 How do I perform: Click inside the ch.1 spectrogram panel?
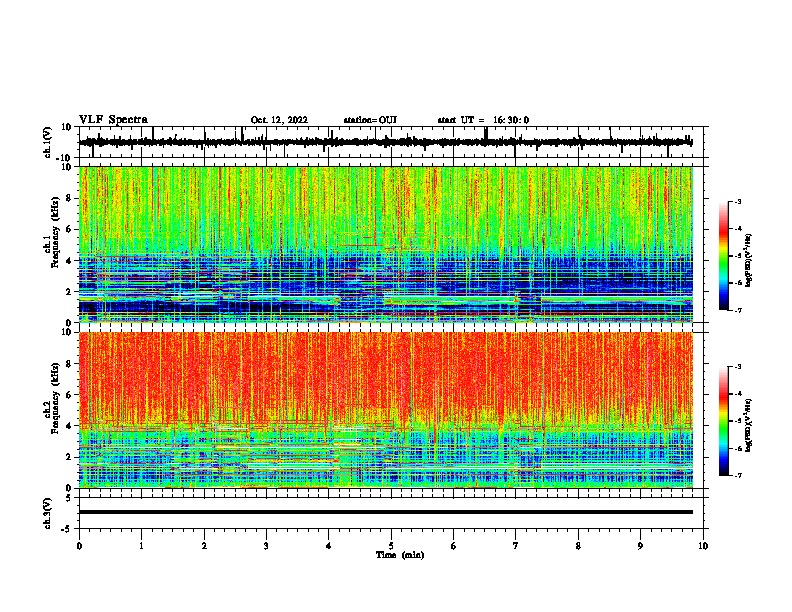pyautogui.click(x=386, y=244)
